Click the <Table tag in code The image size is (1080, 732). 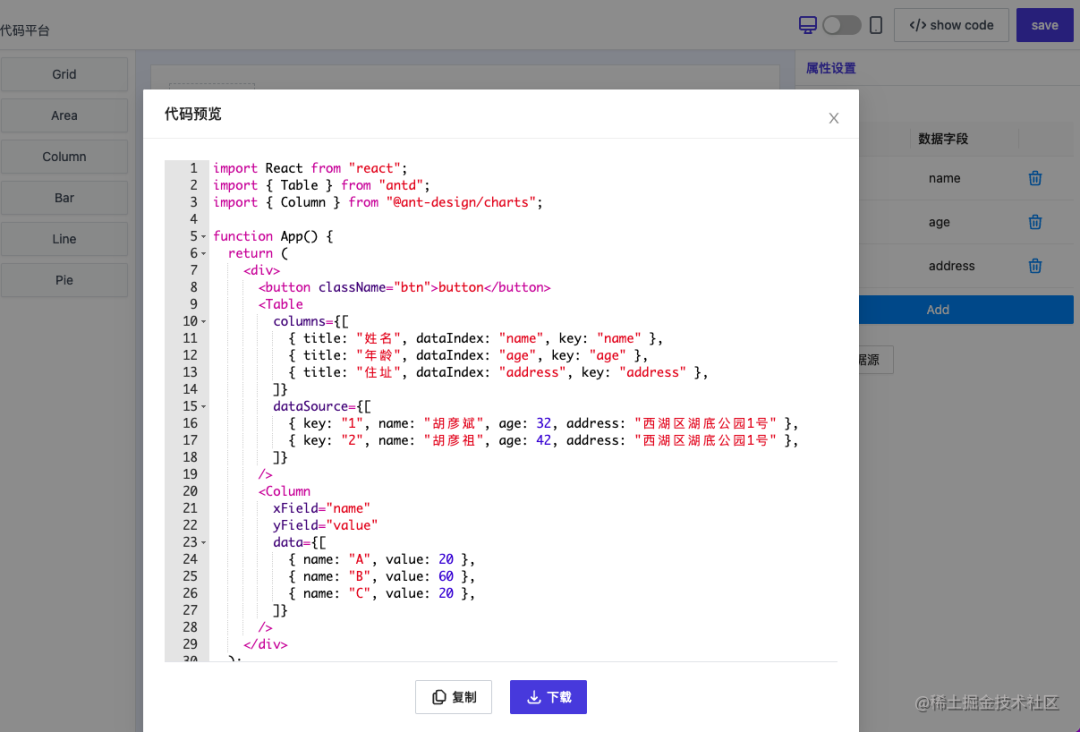click(280, 304)
